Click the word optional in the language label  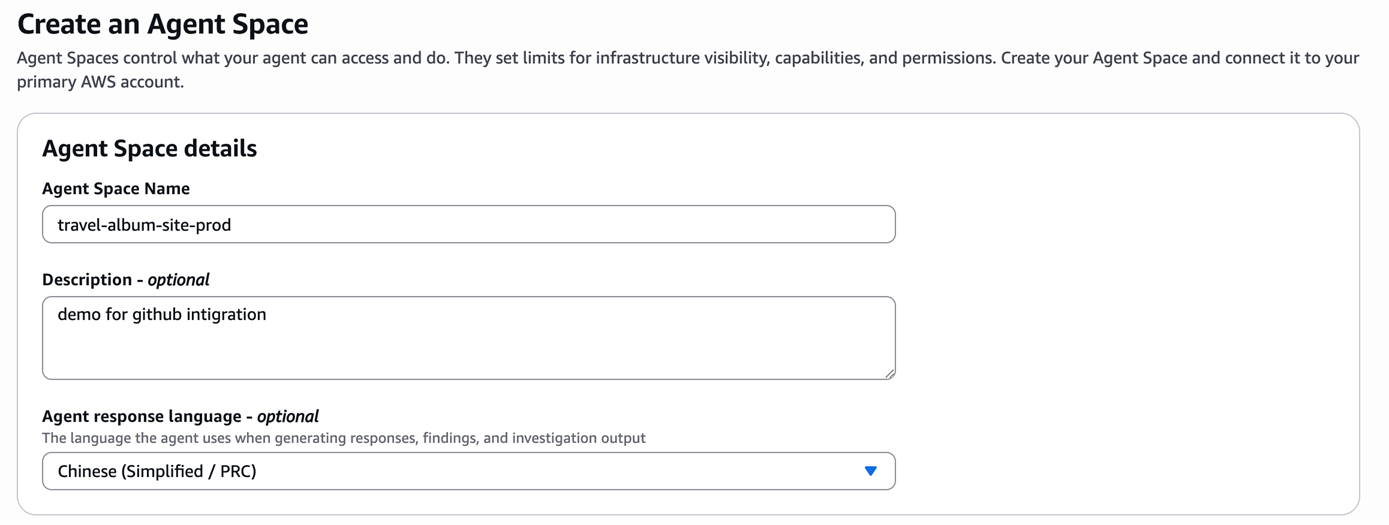tap(288, 416)
